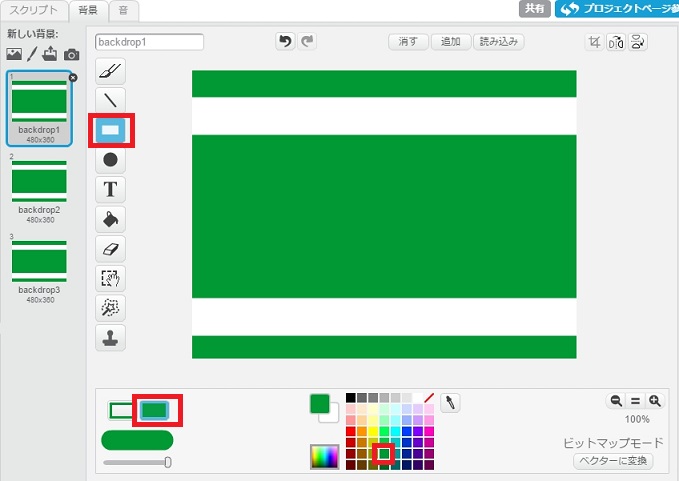Click Upload backdrop from file icon
Viewport: 679px width, 481px height.
pos(50,54)
